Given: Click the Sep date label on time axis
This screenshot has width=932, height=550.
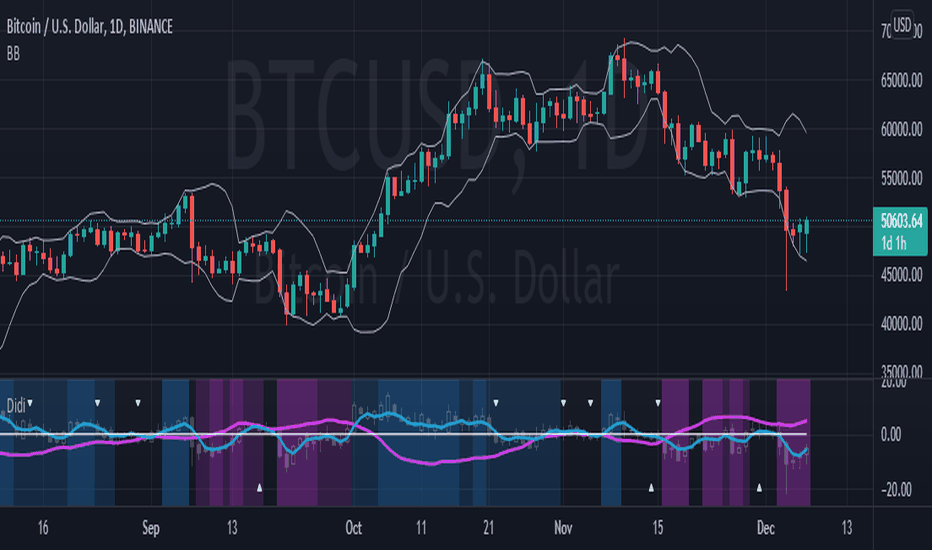Looking at the screenshot, I should 151,528.
